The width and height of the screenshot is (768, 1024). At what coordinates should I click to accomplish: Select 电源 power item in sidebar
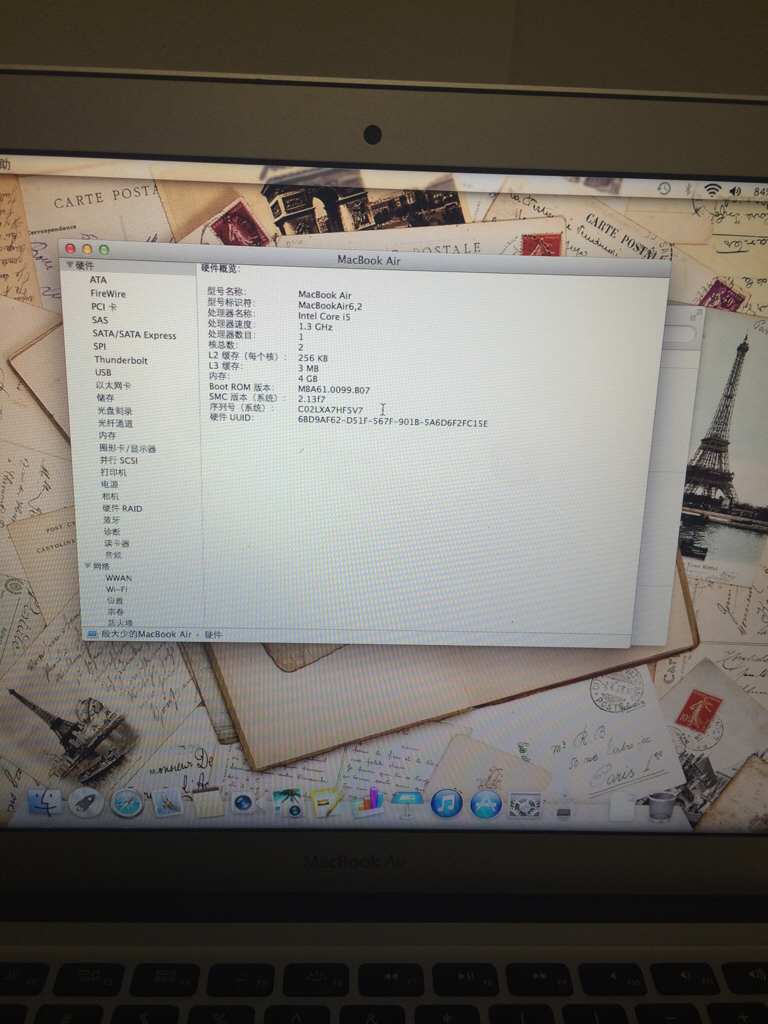(x=109, y=485)
